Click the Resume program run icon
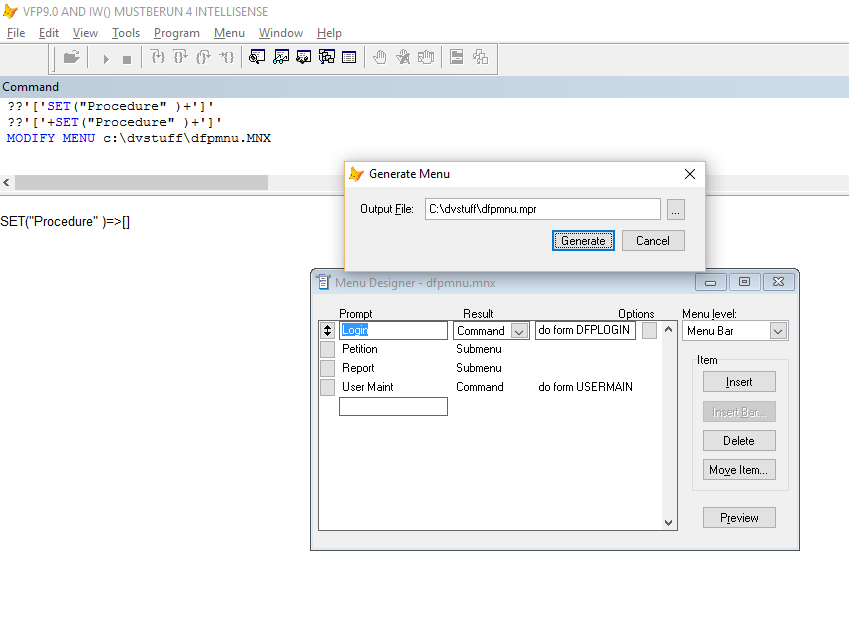 click(x=105, y=56)
